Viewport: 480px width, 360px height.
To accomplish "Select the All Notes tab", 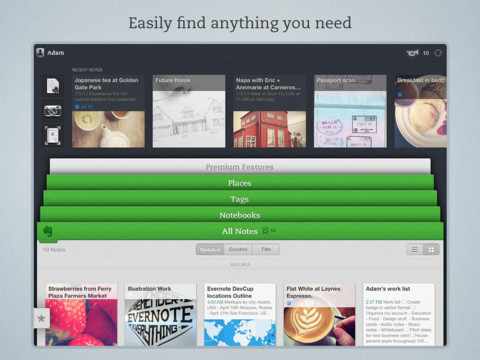I will click(x=240, y=231).
